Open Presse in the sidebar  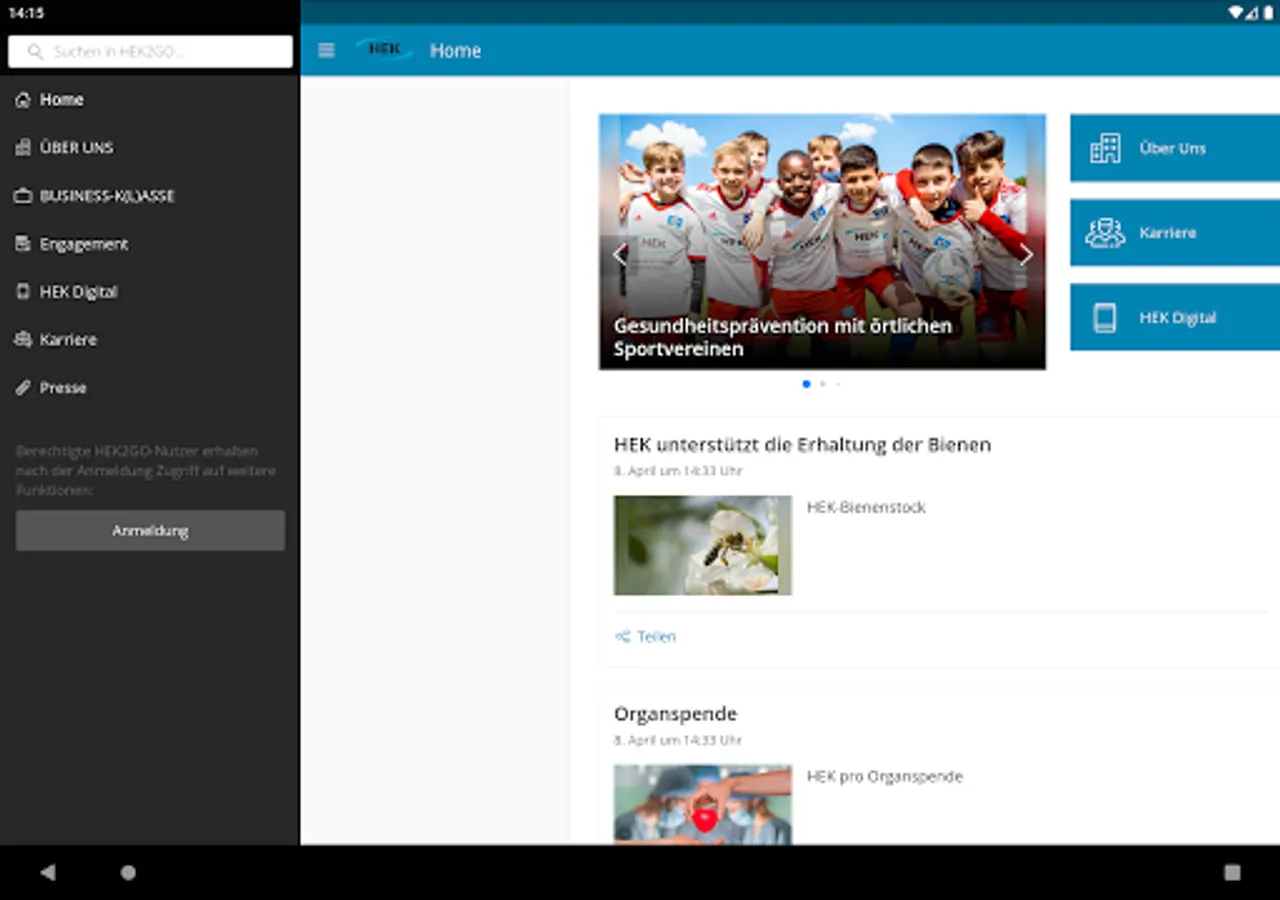click(150, 388)
